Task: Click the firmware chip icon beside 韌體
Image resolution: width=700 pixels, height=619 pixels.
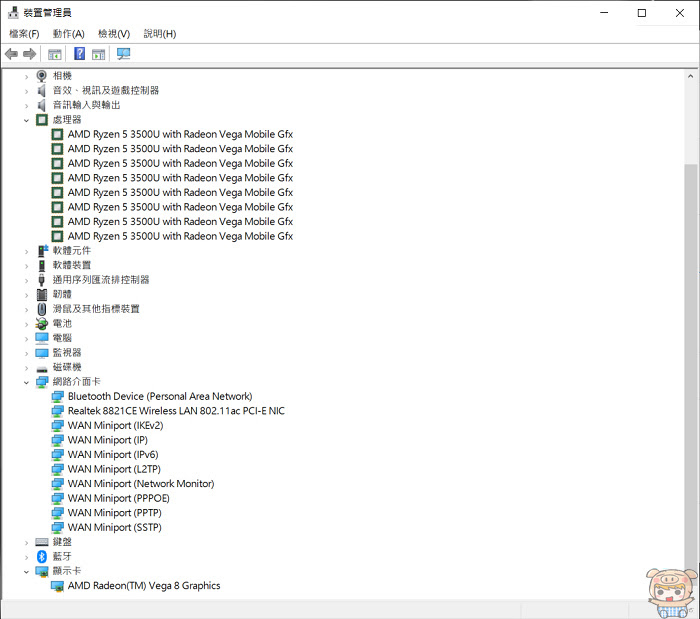Action: 42,295
